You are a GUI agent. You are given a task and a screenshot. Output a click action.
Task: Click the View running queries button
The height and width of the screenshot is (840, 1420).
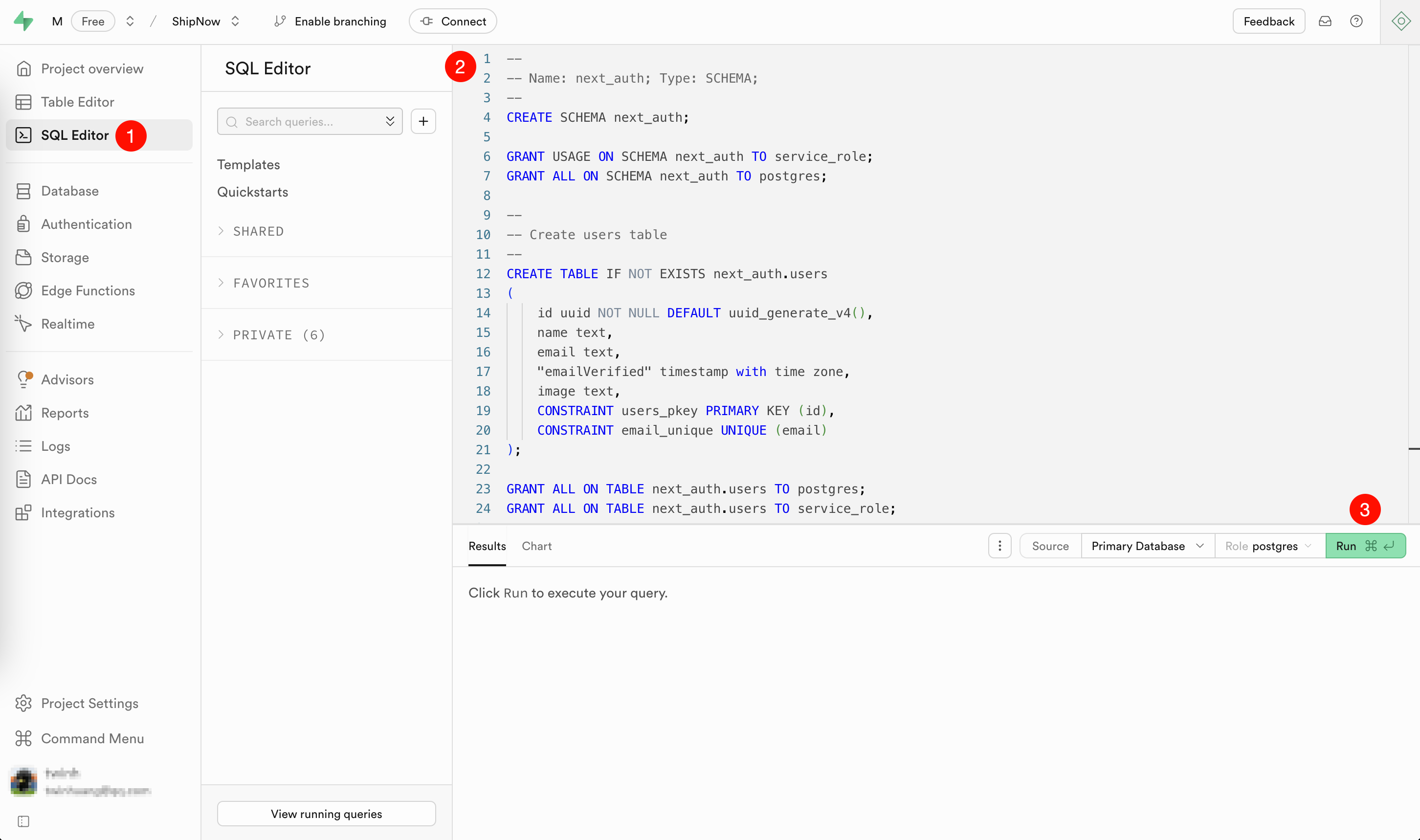coord(326,814)
